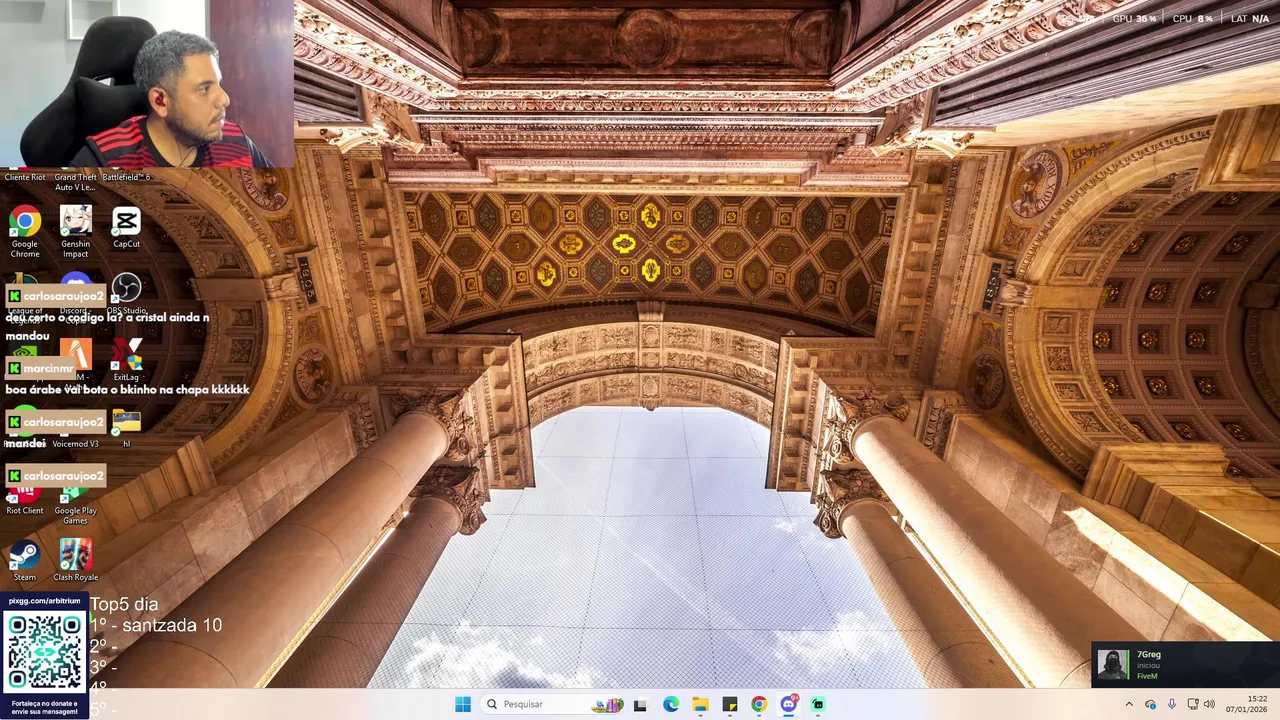Switch to Chrome on the taskbar
1280x720 pixels.
pyautogui.click(x=759, y=704)
